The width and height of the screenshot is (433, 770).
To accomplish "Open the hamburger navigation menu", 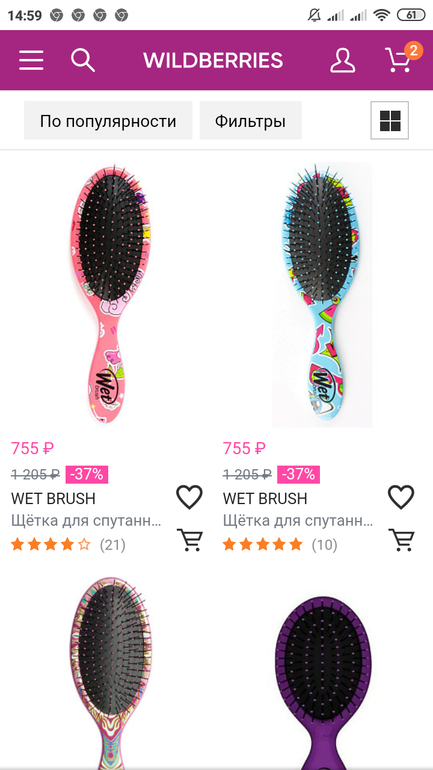I will pyautogui.click(x=31, y=60).
